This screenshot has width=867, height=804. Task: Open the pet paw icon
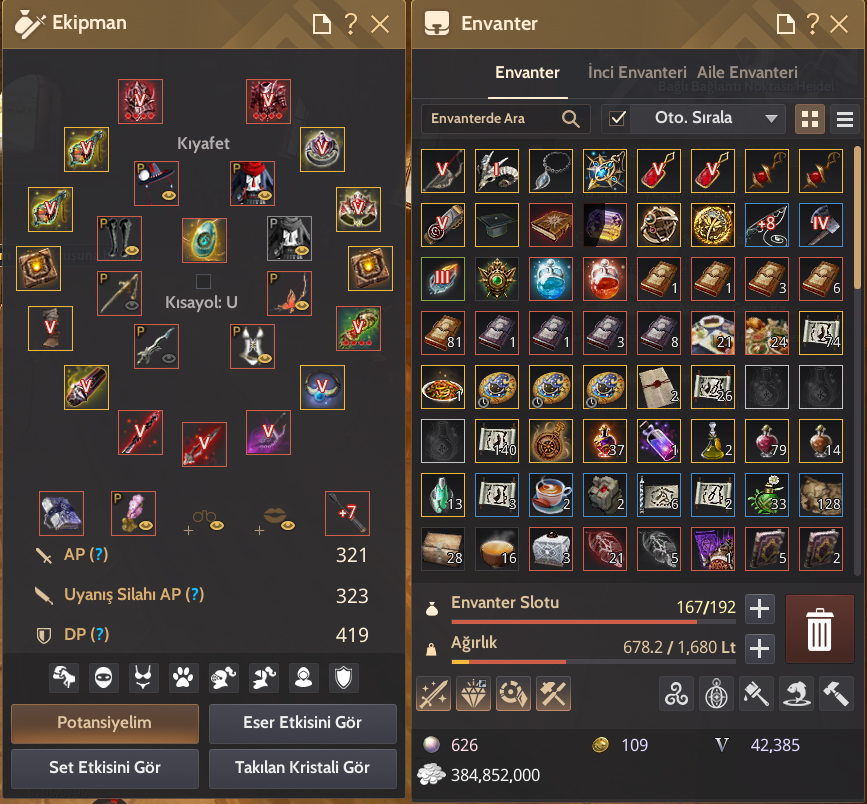pyautogui.click(x=183, y=677)
